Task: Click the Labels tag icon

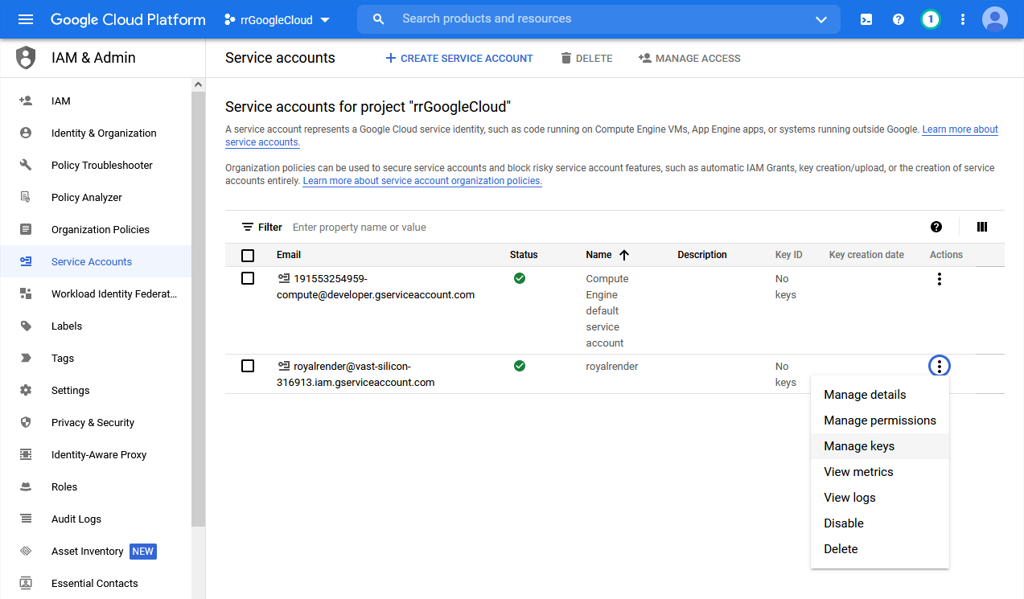Action: coord(25,325)
